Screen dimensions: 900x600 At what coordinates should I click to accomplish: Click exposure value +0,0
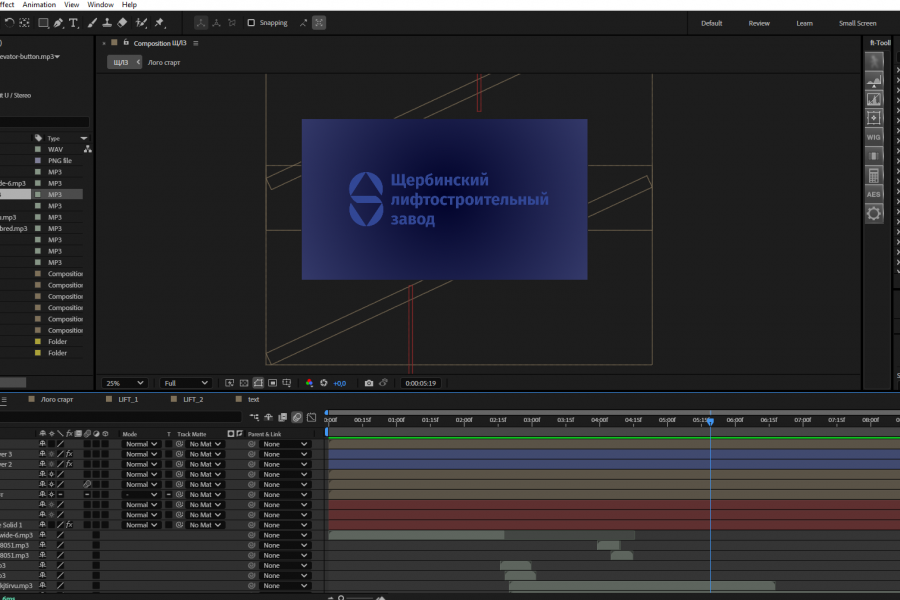pyautogui.click(x=340, y=384)
